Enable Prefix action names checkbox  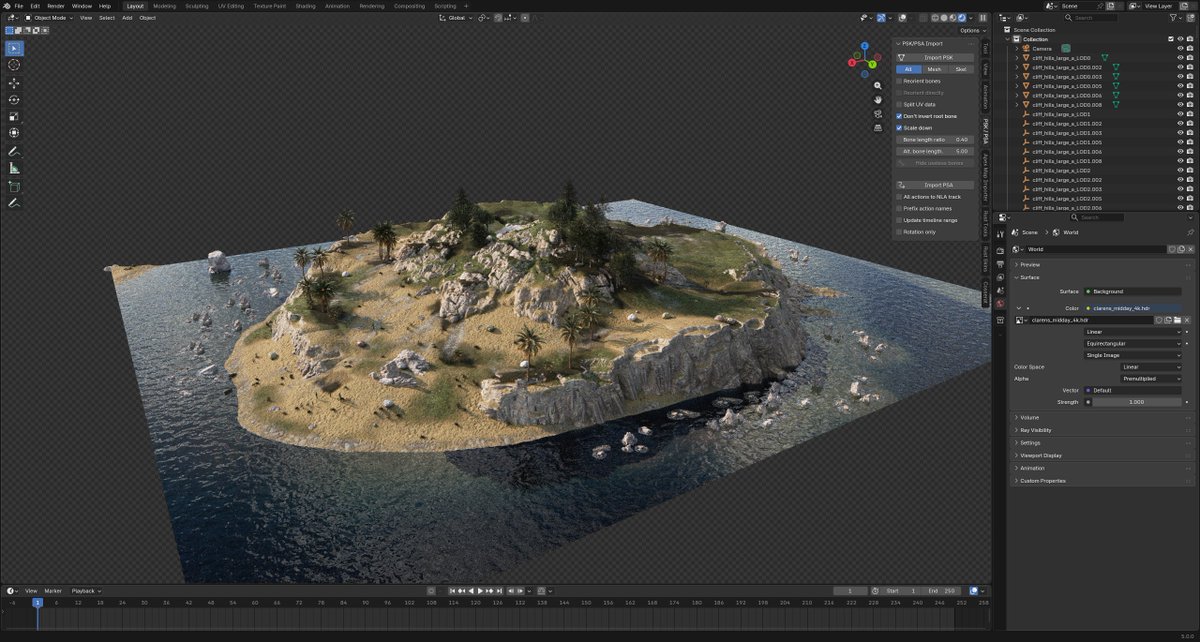click(x=899, y=208)
